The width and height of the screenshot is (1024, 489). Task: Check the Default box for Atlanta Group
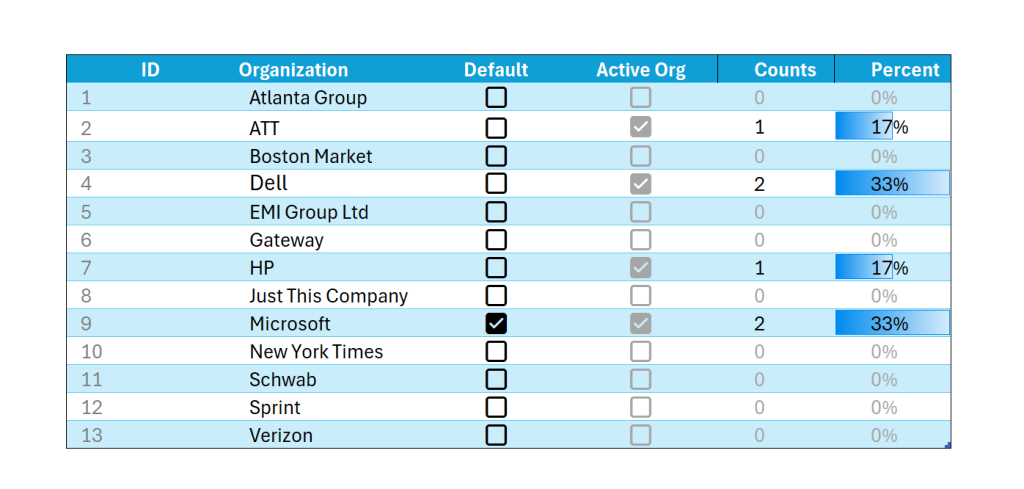496,98
